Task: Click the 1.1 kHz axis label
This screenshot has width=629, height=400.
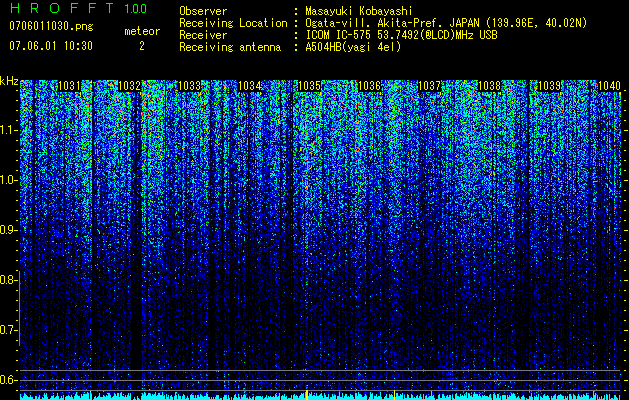Action: [7, 130]
